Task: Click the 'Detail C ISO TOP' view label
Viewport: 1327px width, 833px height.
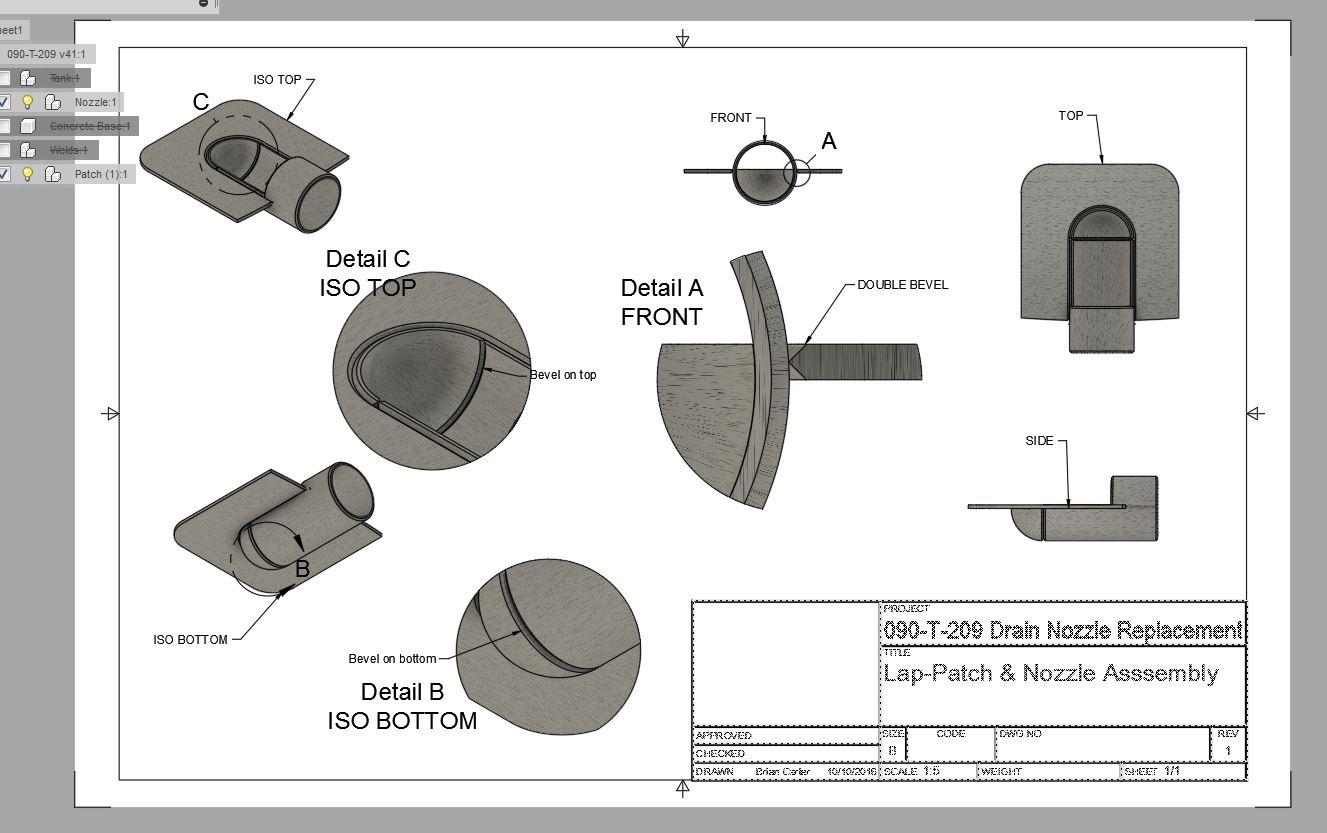Action: pos(368,273)
